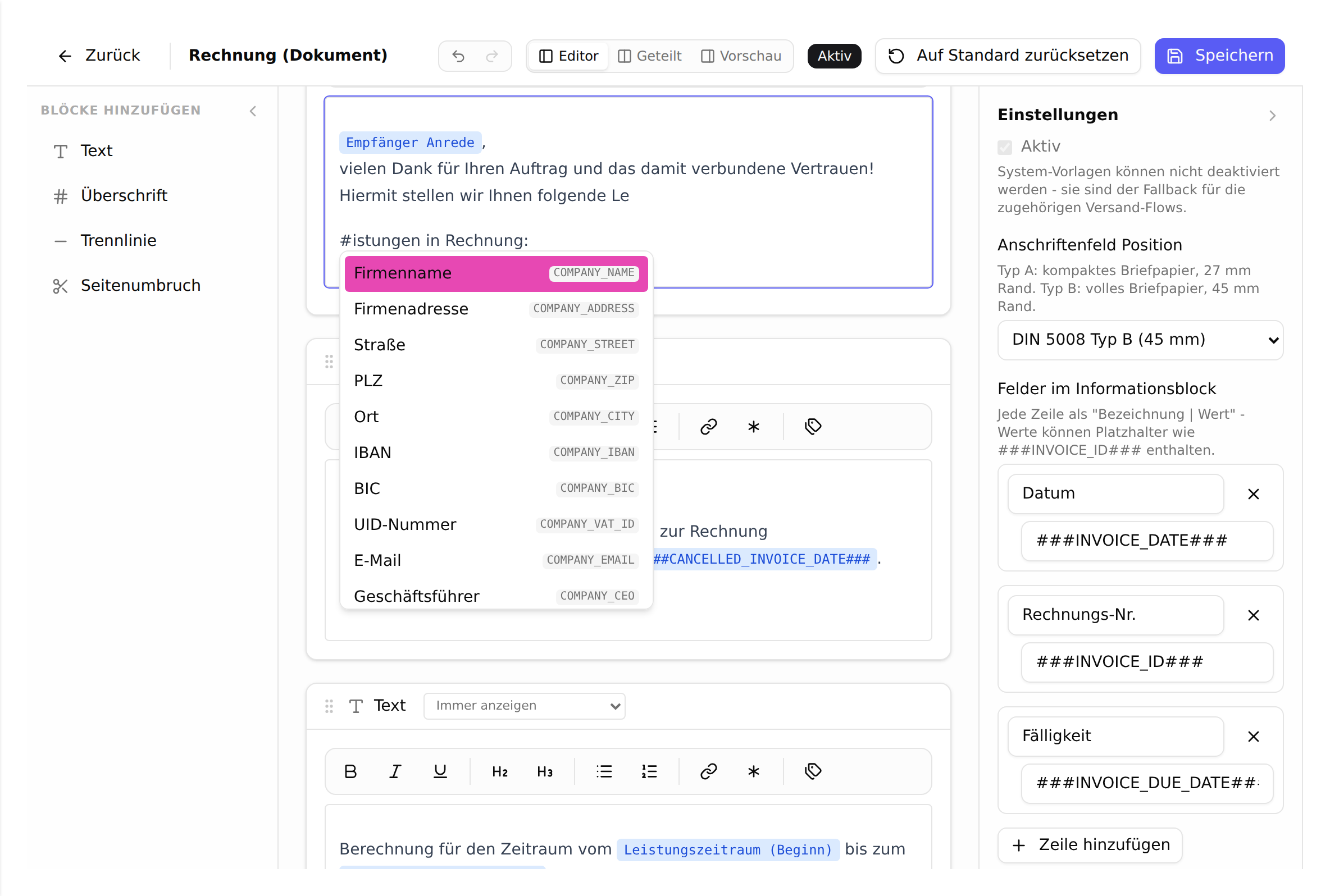Switch to the Editor view tab
1330x896 pixels.
[568, 56]
